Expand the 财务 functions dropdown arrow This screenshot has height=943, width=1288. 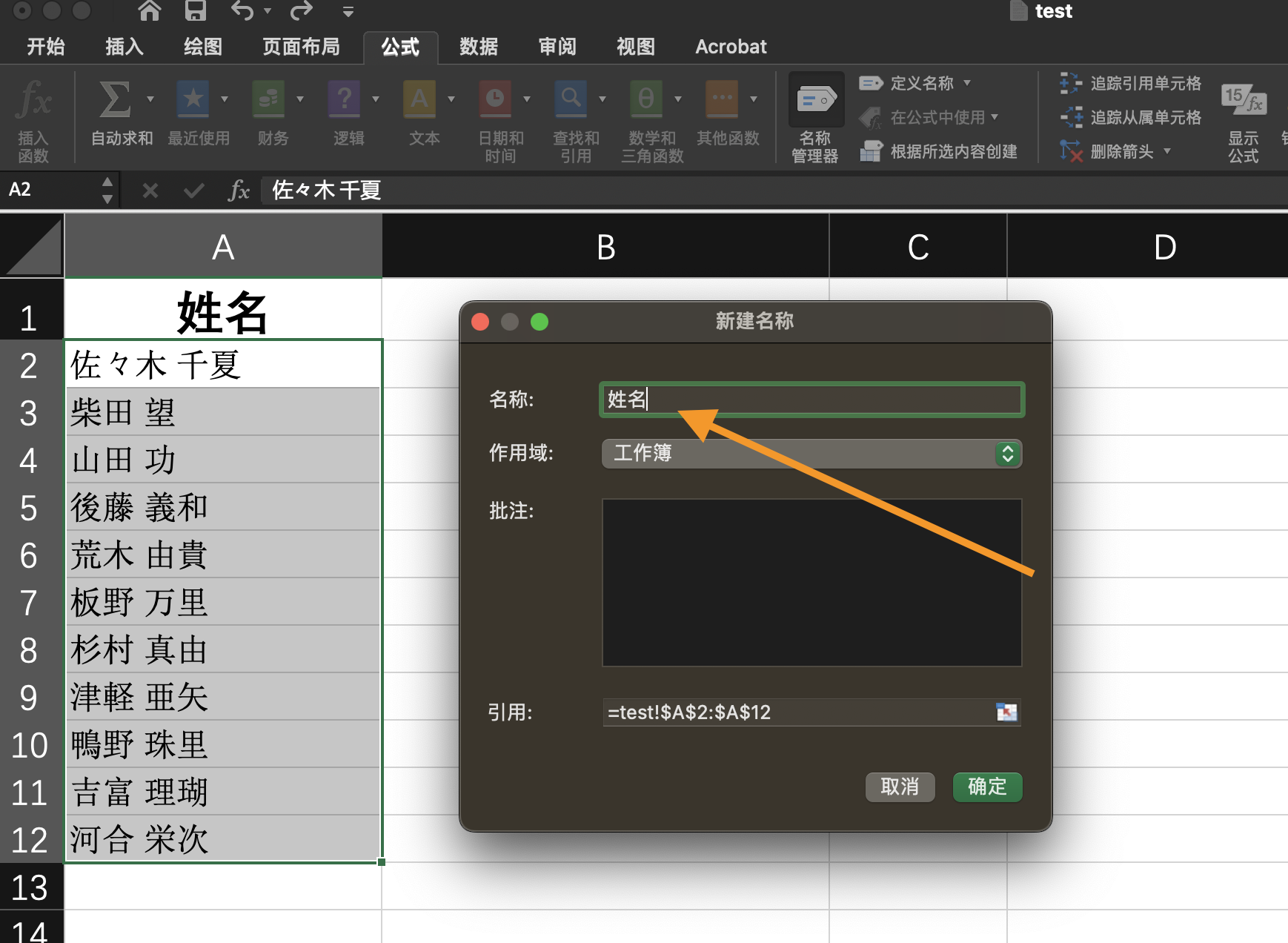[300, 99]
